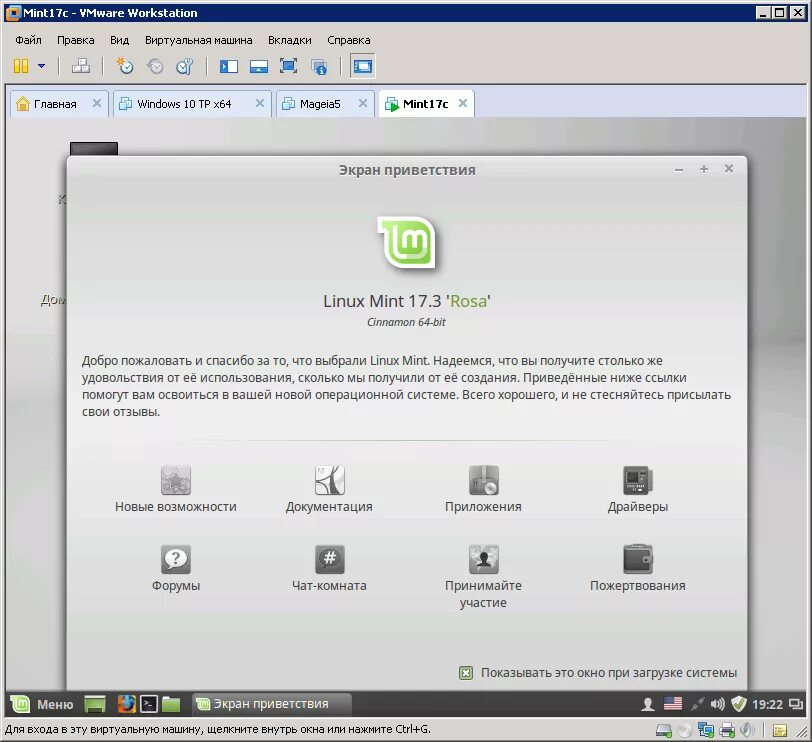Open the window list applet beside the clock
The image size is (812, 742).
795,704
